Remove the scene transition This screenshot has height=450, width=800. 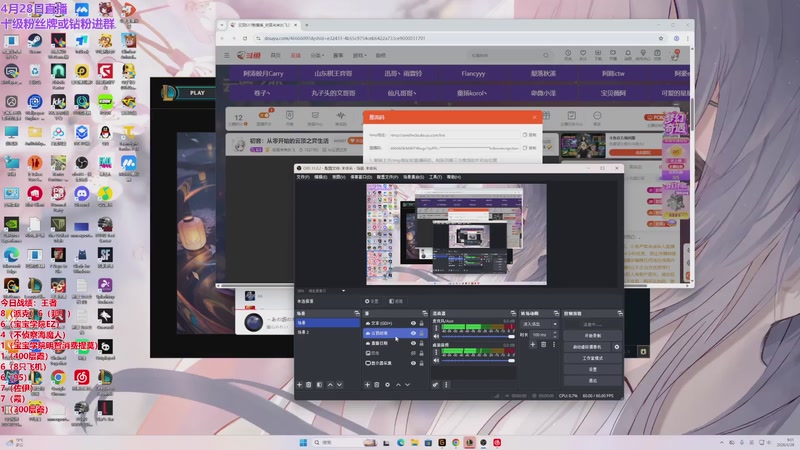(543, 345)
